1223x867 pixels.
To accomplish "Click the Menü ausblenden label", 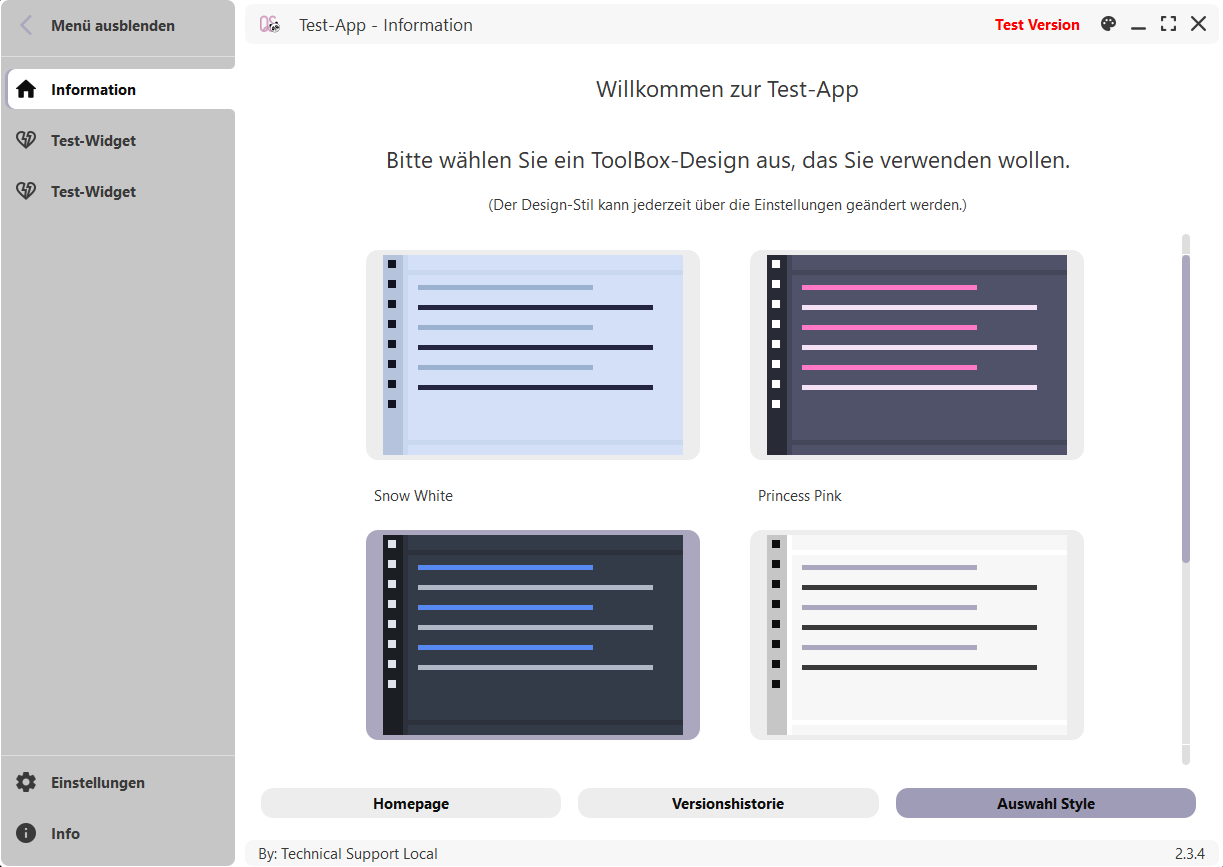I will pyautogui.click(x=113, y=26).
